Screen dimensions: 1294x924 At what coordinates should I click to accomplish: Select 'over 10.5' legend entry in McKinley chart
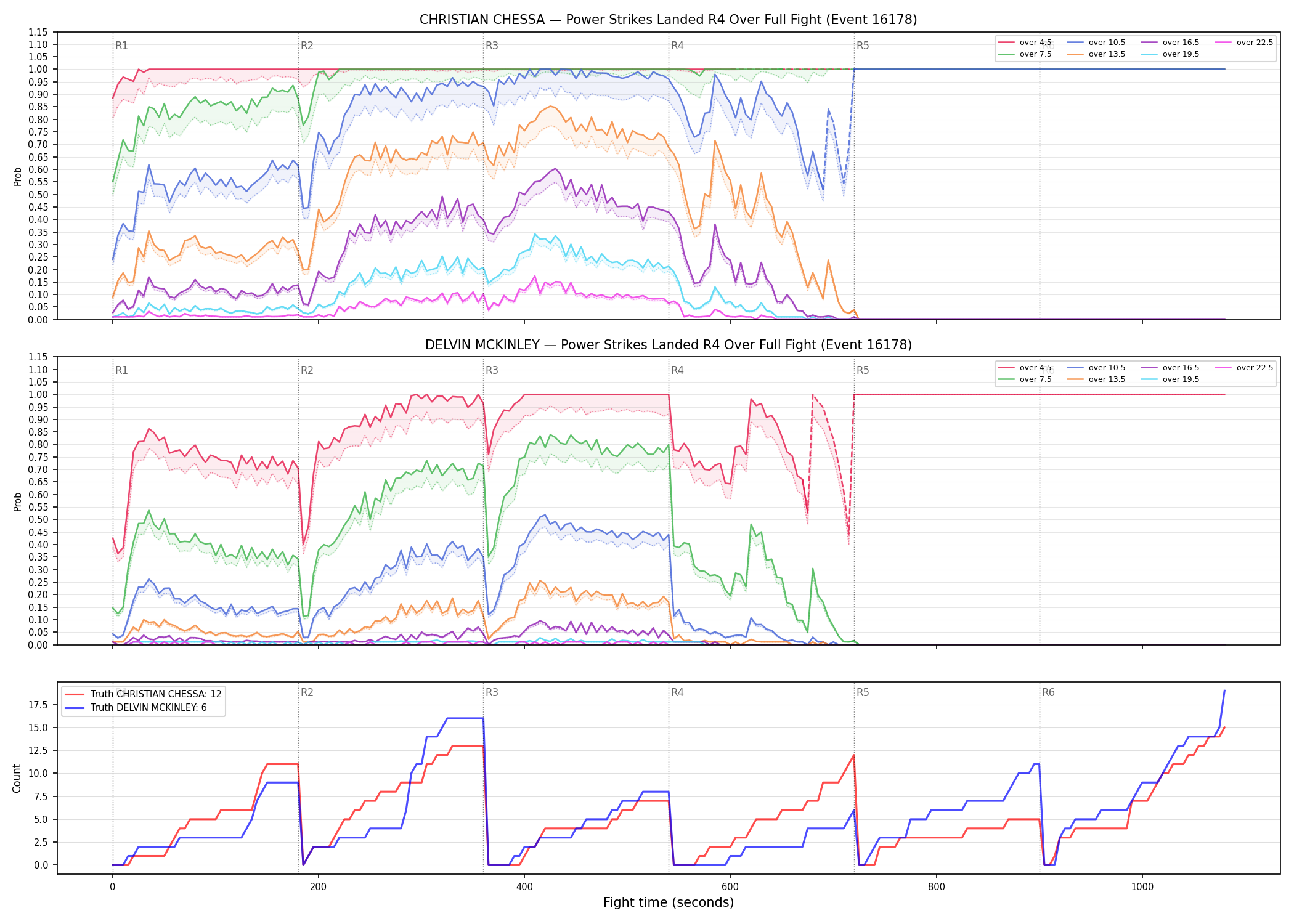tap(1096, 368)
